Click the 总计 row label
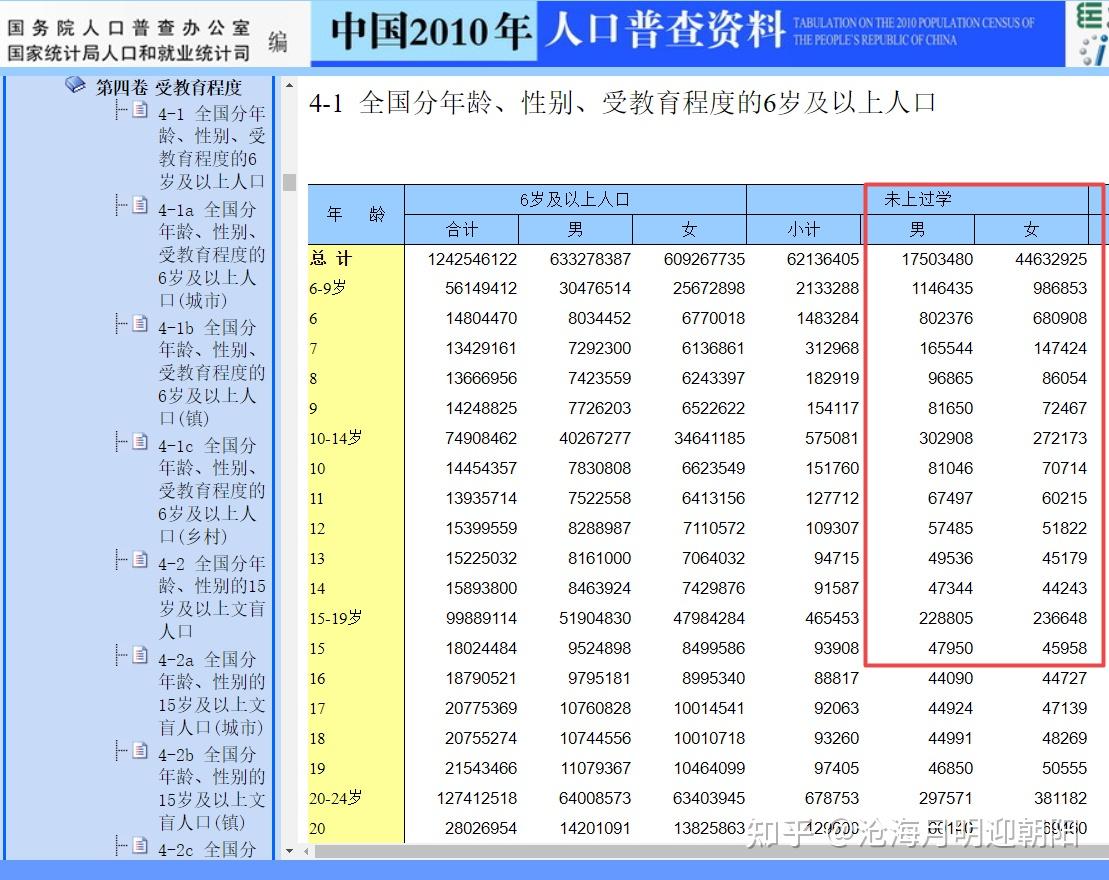 330,258
